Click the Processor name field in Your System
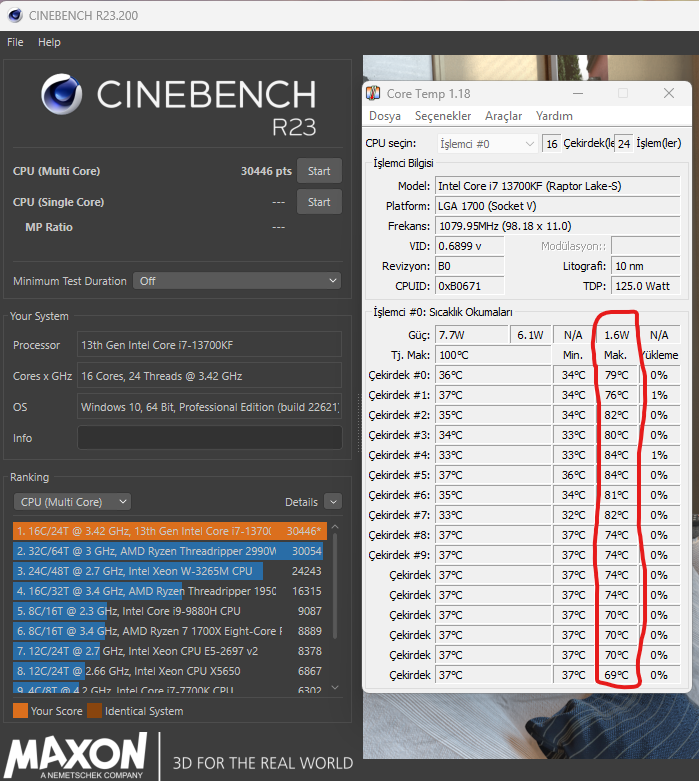The image size is (699, 781). [x=210, y=345]
